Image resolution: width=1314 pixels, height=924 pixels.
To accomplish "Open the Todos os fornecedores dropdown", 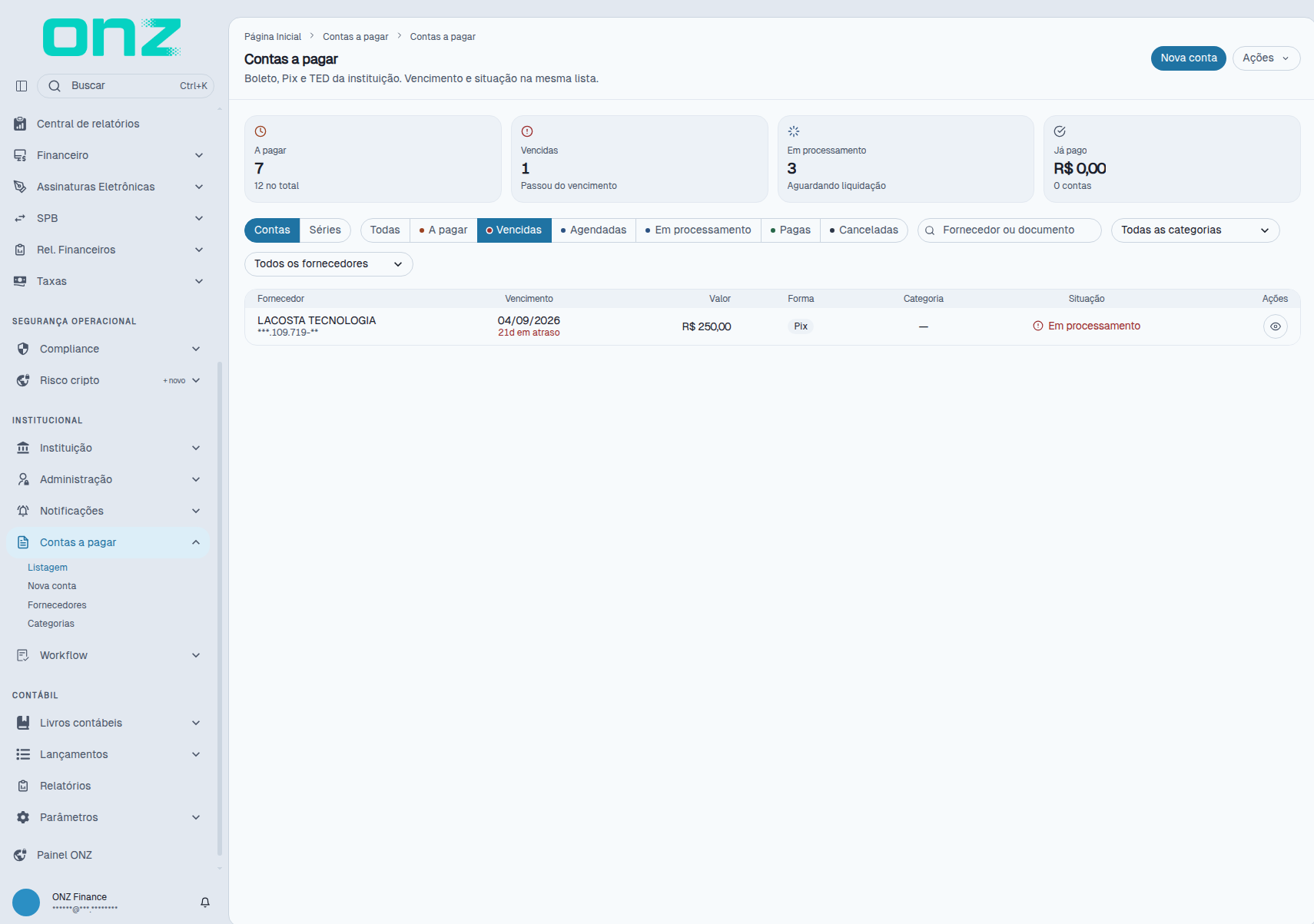I will [x=328, y=264].
